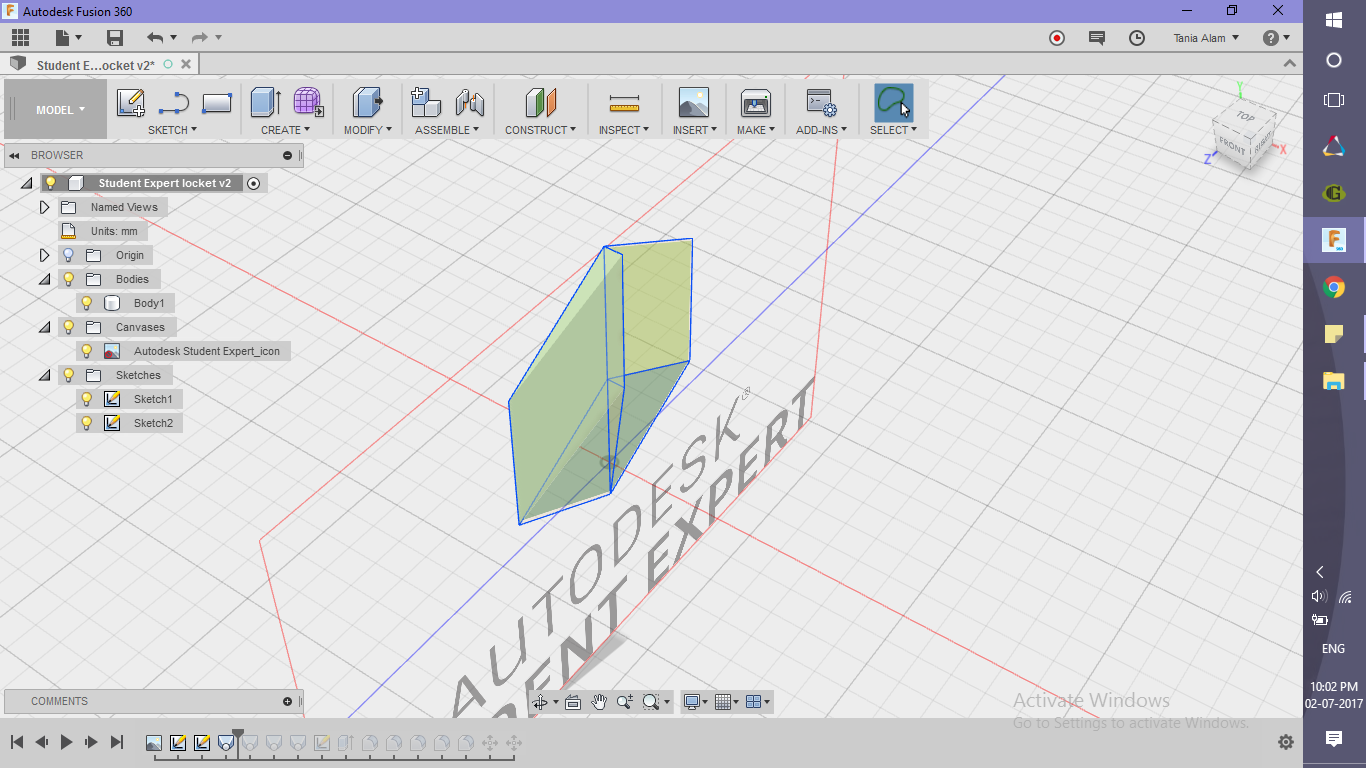Toggle visibility bulb of Sketch2

click(x=87, y=423)
